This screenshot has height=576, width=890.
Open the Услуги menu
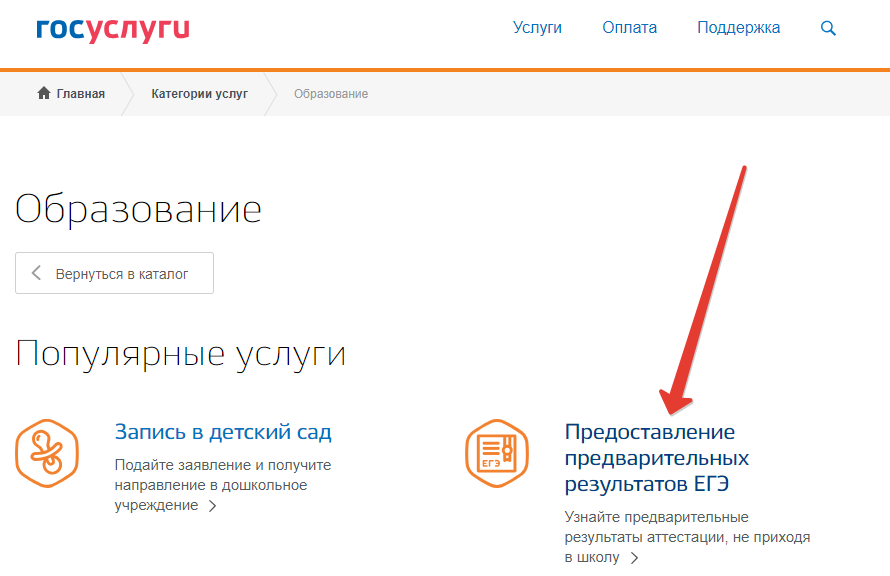coord(537,28)
